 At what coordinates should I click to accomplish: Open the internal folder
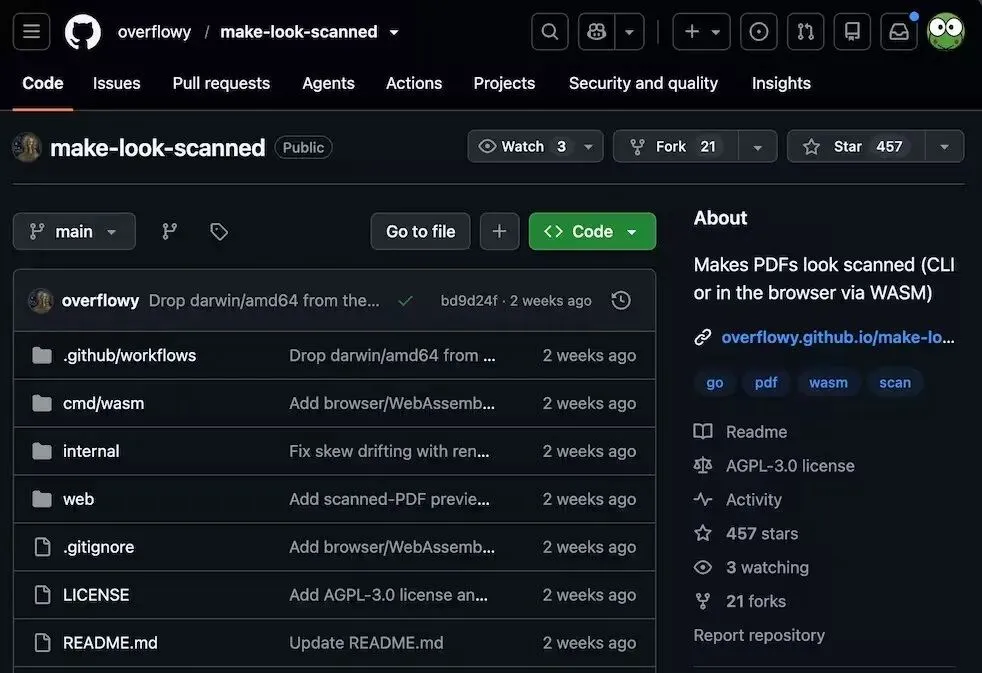point(91,451)
